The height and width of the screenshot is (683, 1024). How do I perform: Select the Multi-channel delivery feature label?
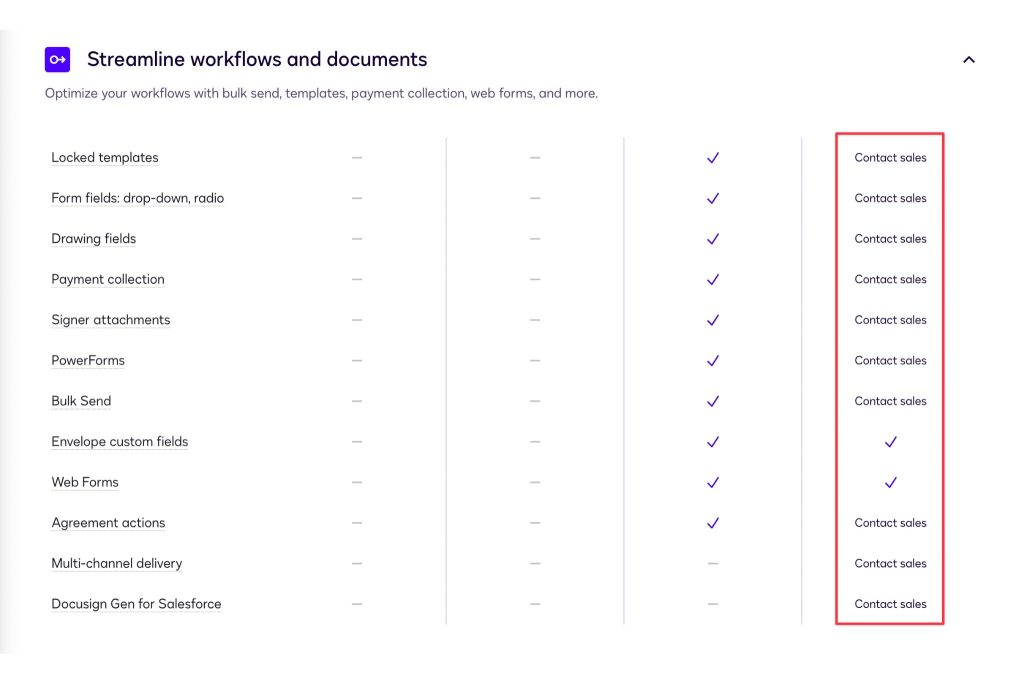(117, 564)
